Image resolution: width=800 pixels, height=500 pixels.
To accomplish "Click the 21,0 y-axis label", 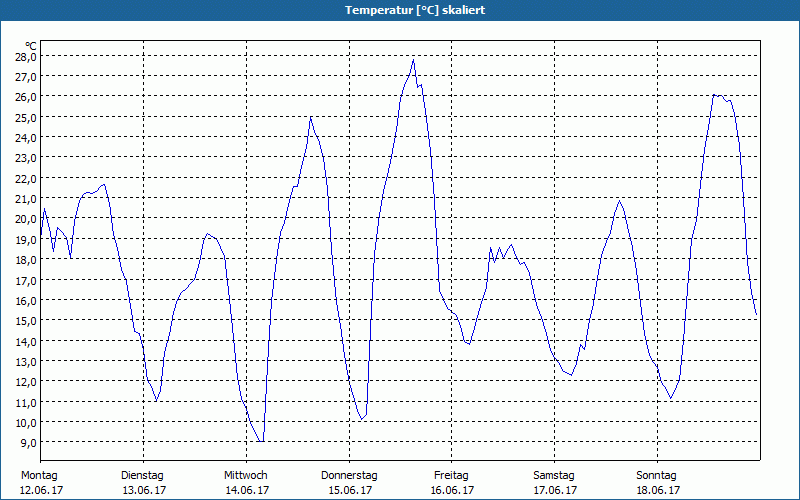I will pyautogui.click(x=25, y=198).
